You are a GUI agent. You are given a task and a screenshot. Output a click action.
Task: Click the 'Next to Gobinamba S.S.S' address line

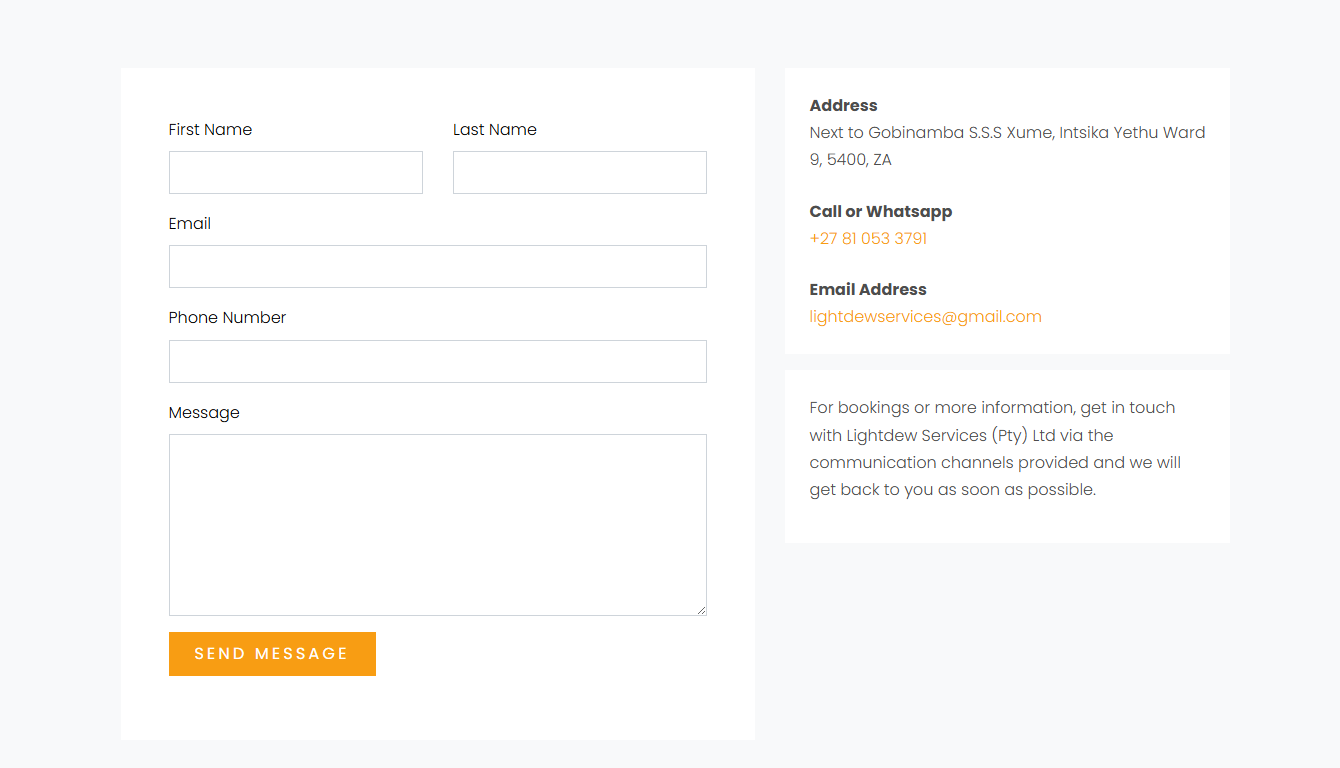tap(1006, 133)
